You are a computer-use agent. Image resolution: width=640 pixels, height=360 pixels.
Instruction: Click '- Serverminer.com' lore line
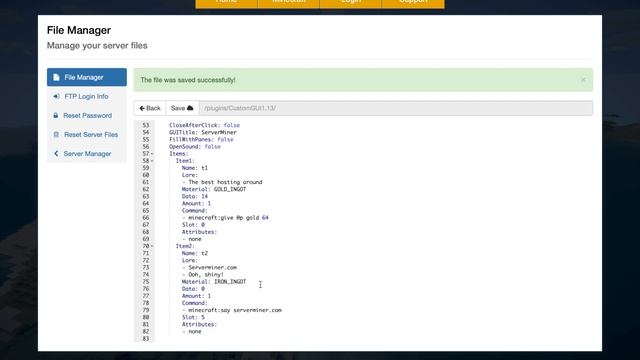coord(209,267)
